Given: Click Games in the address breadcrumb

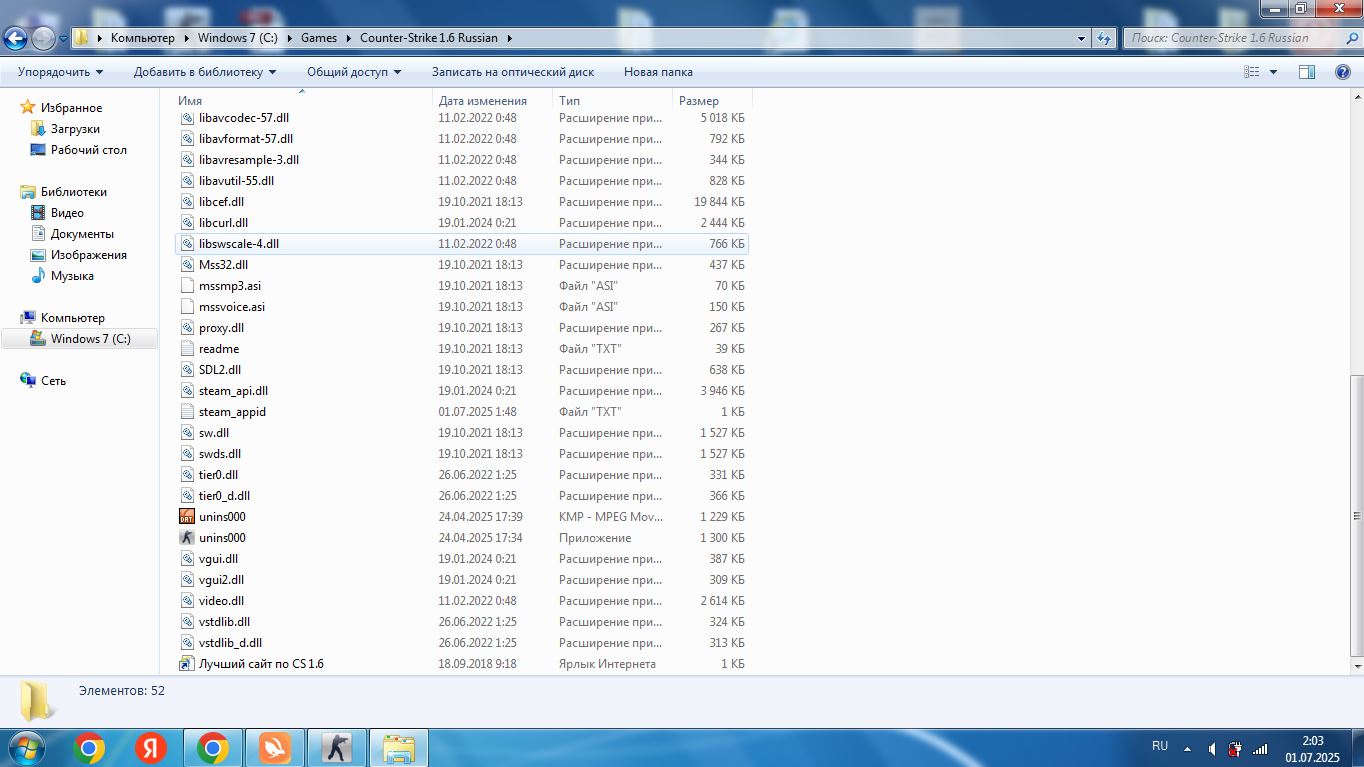Looking at the screenshot, I should coord(319,38).
